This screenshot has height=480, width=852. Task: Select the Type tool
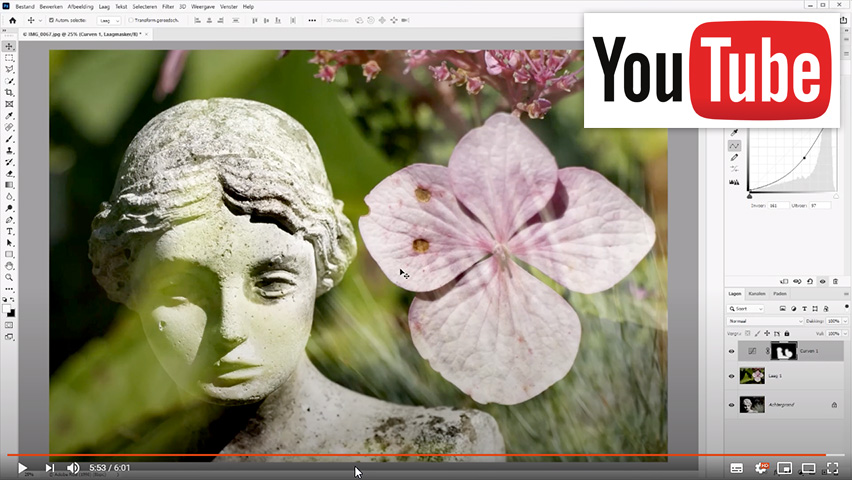(9, 231)
